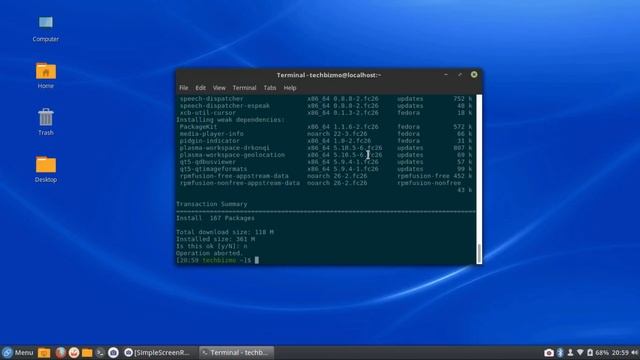
Task: Open the Desktop folder icon
Action: click(46, 169)
